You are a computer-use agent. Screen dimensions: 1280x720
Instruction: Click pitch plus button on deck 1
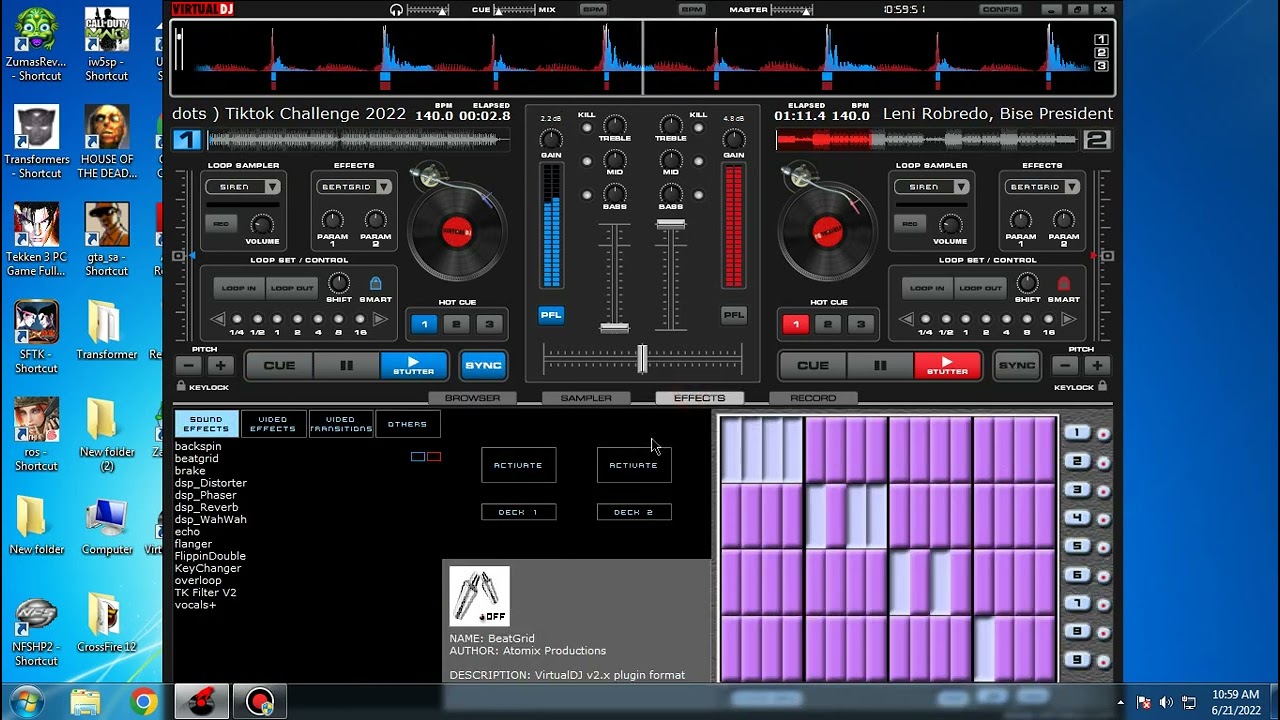point(221,366)
